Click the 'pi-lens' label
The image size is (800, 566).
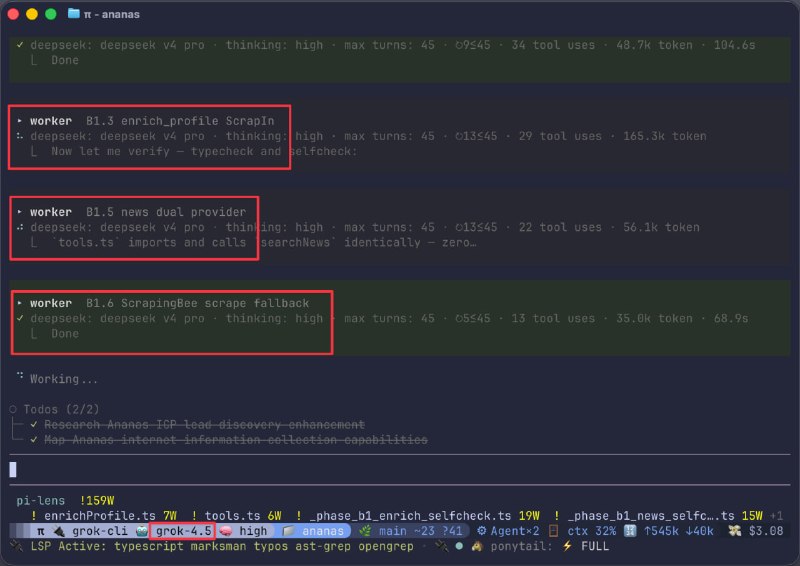[x=41, y=501]
